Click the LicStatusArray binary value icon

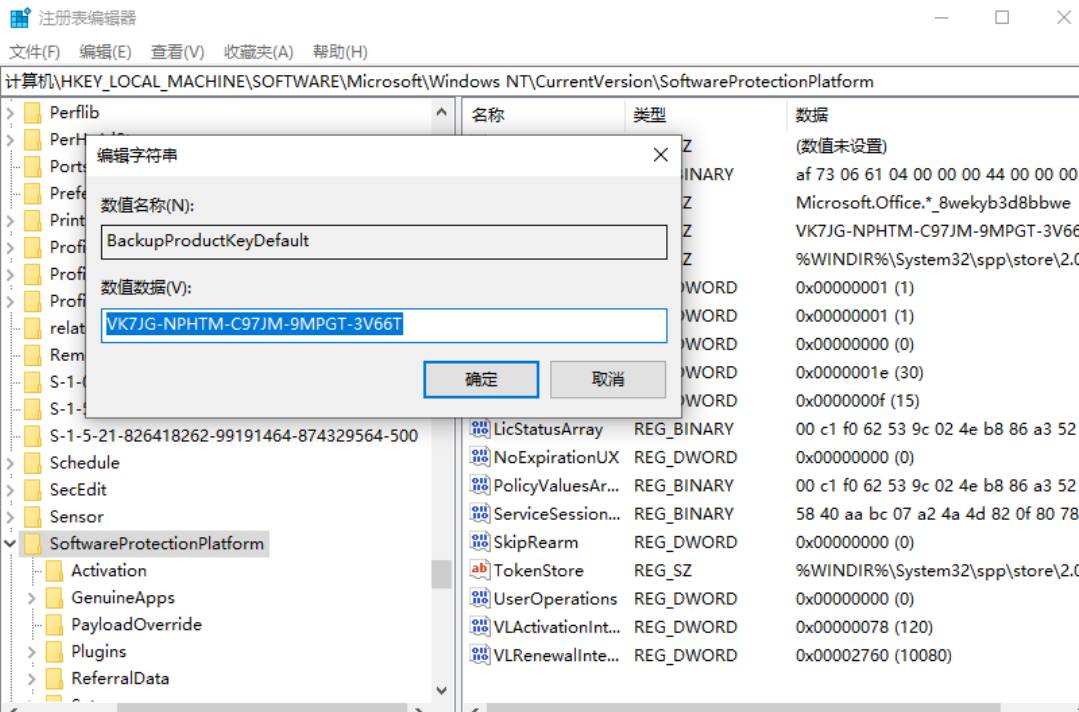point(479,429)
